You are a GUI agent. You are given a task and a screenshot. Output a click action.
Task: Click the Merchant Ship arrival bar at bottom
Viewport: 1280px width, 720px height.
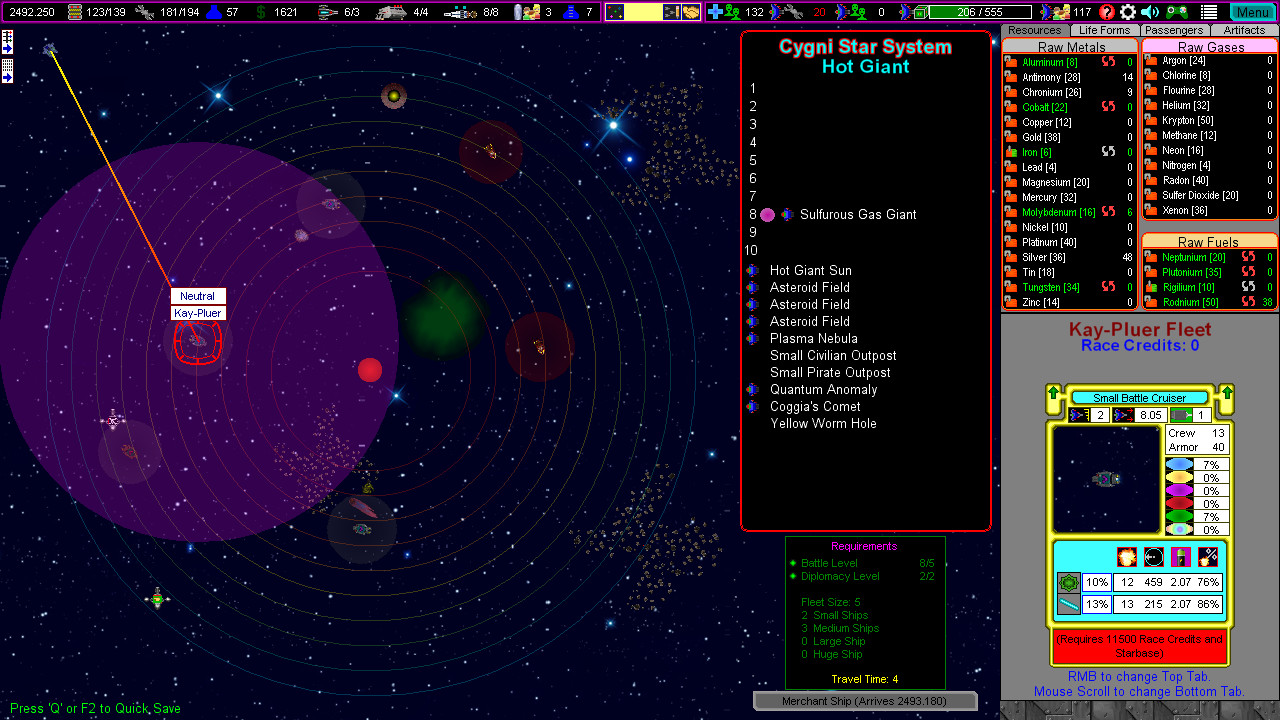point(864,700)
